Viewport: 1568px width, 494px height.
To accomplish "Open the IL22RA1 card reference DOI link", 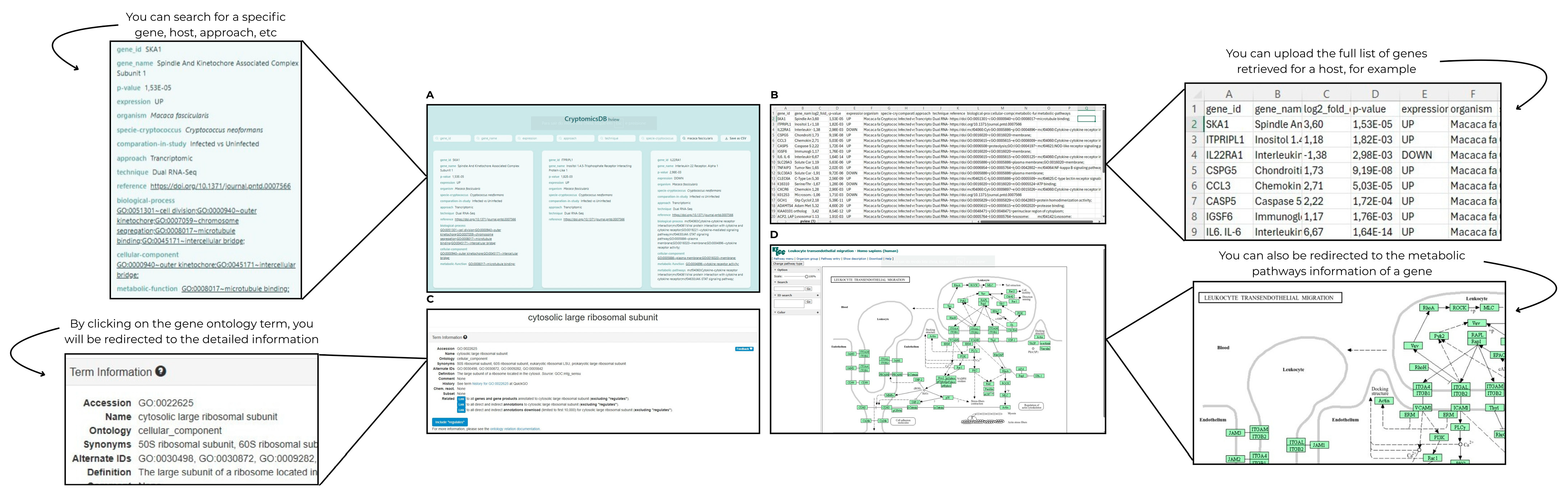I will tap(703, 215).
